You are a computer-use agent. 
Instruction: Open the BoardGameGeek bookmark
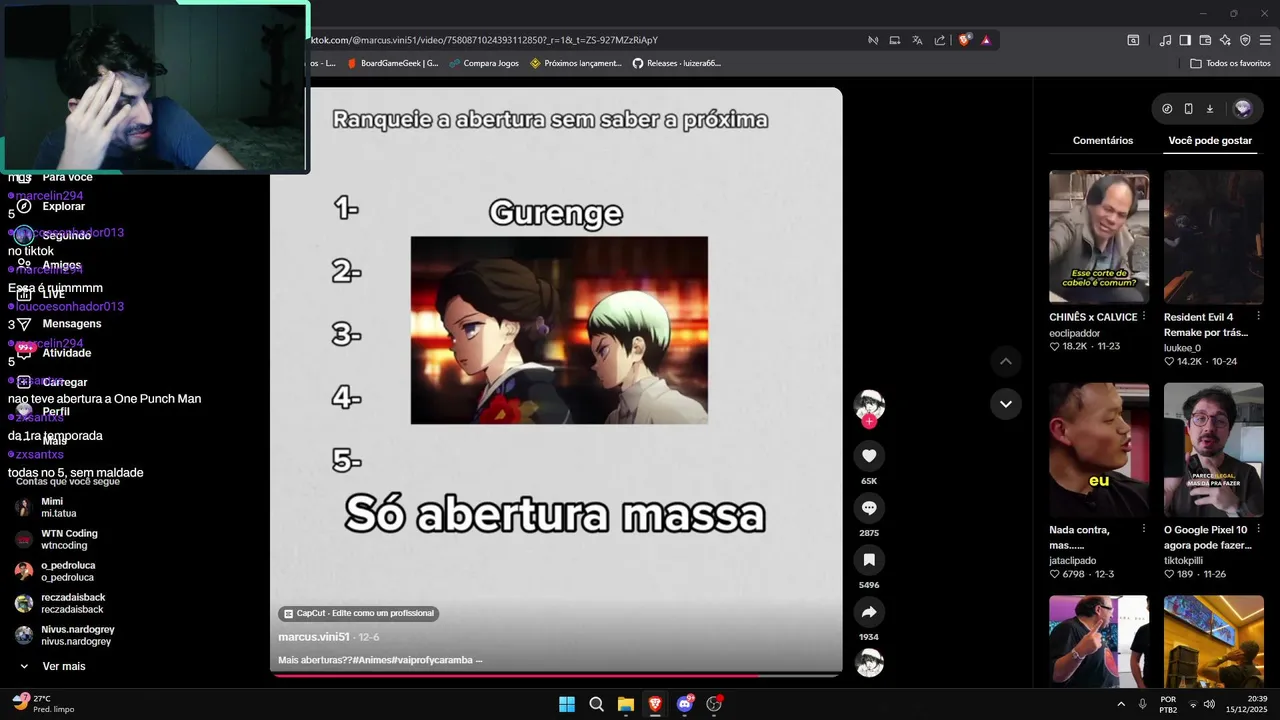[393, 63]
